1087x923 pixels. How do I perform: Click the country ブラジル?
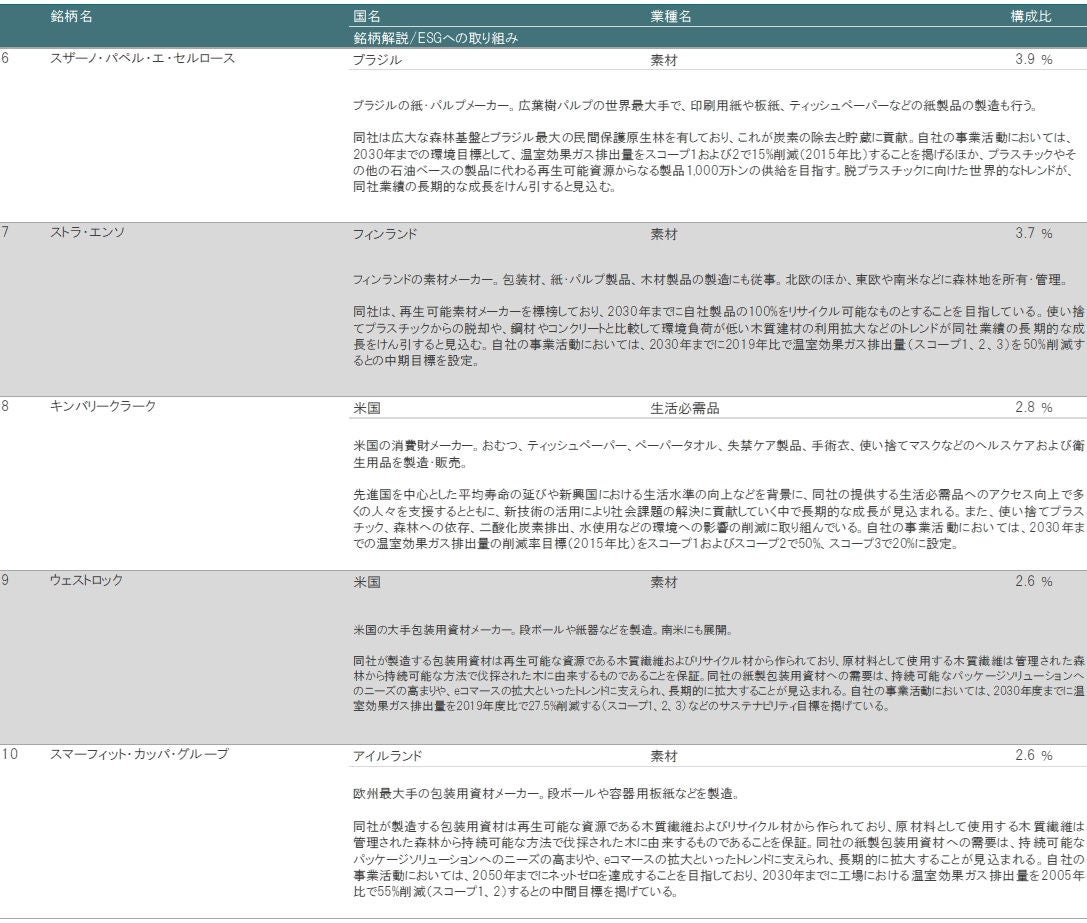click(x=378, y=60)
